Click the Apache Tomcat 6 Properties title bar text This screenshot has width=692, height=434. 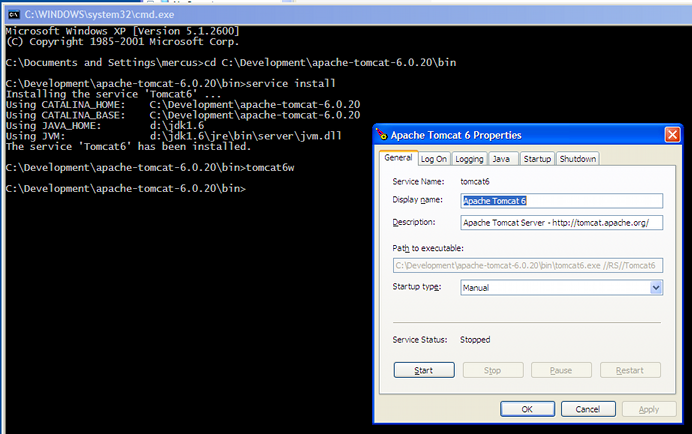pos(456,135)
